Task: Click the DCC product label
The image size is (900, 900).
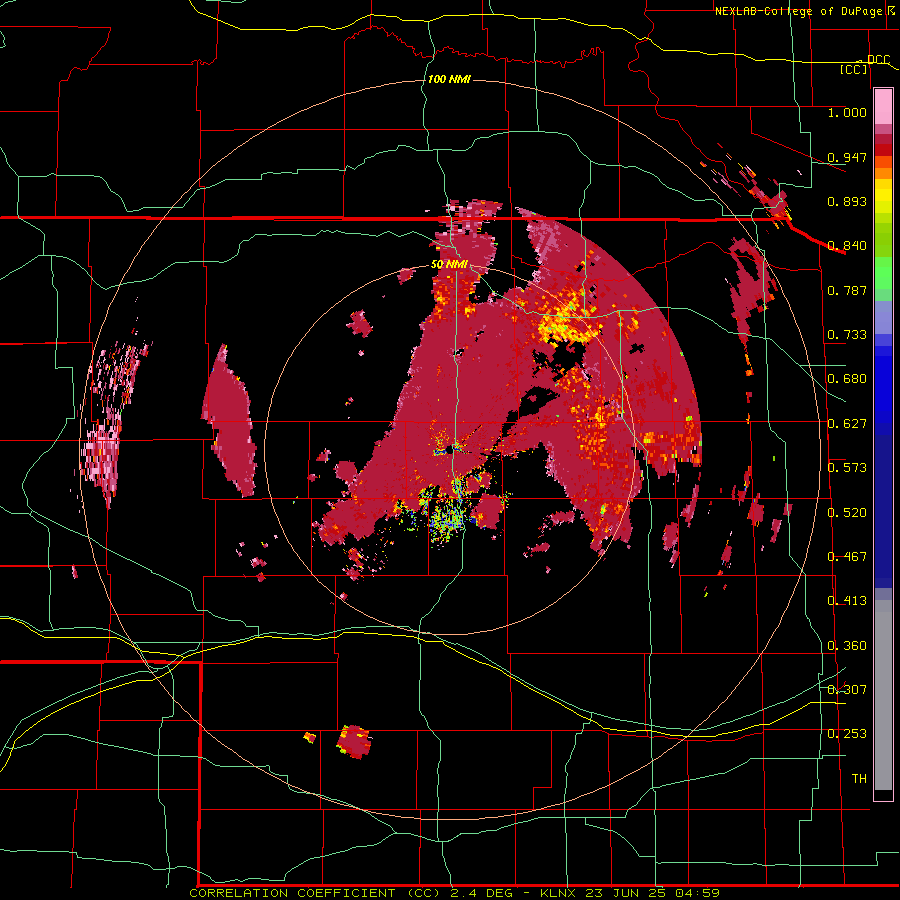Action: (x=878, y=60)
